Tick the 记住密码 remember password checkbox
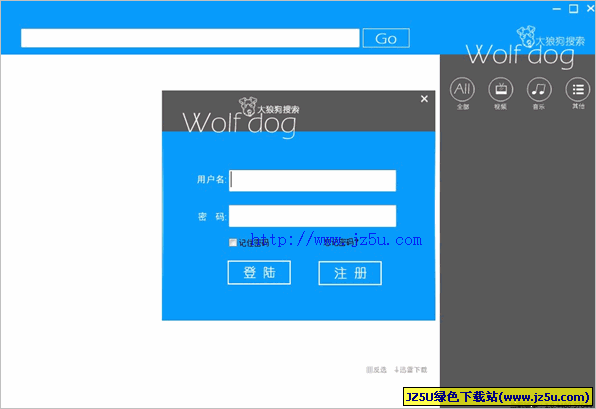Image resolution: width=596 pixels, height=409 pixels. coord(233,242)
